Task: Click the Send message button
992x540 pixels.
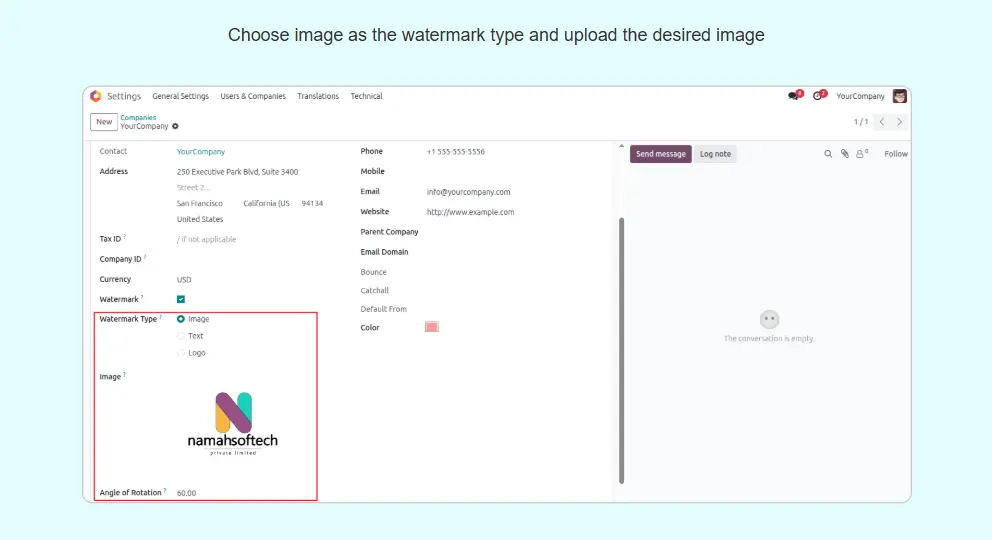Action: (660, 154)
